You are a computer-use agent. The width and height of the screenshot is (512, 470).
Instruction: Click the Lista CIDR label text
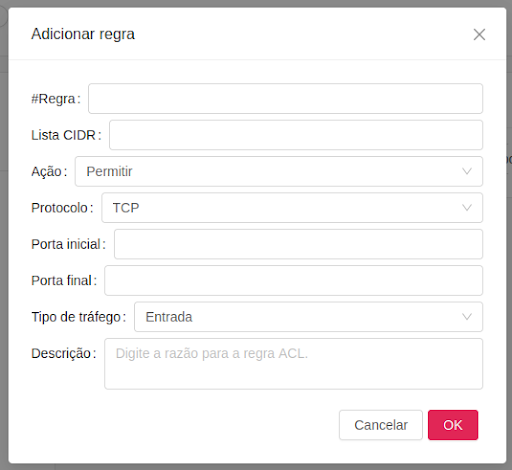pos(64,135)
